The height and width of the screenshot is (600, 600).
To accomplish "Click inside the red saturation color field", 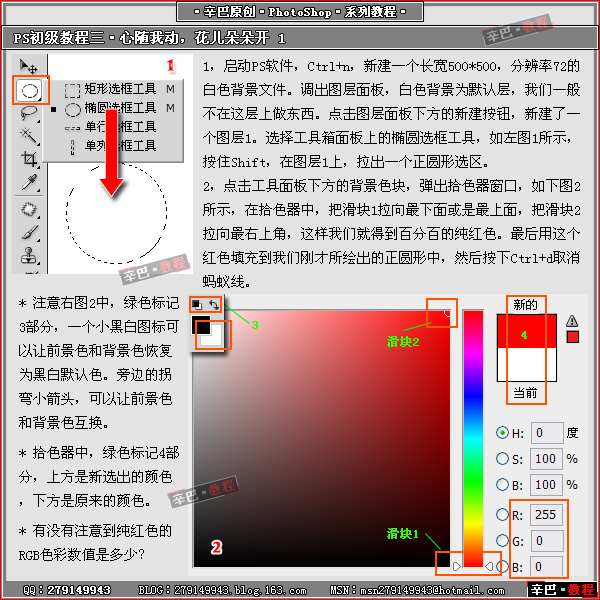I will pyautogui.click(x=322, y=439).
